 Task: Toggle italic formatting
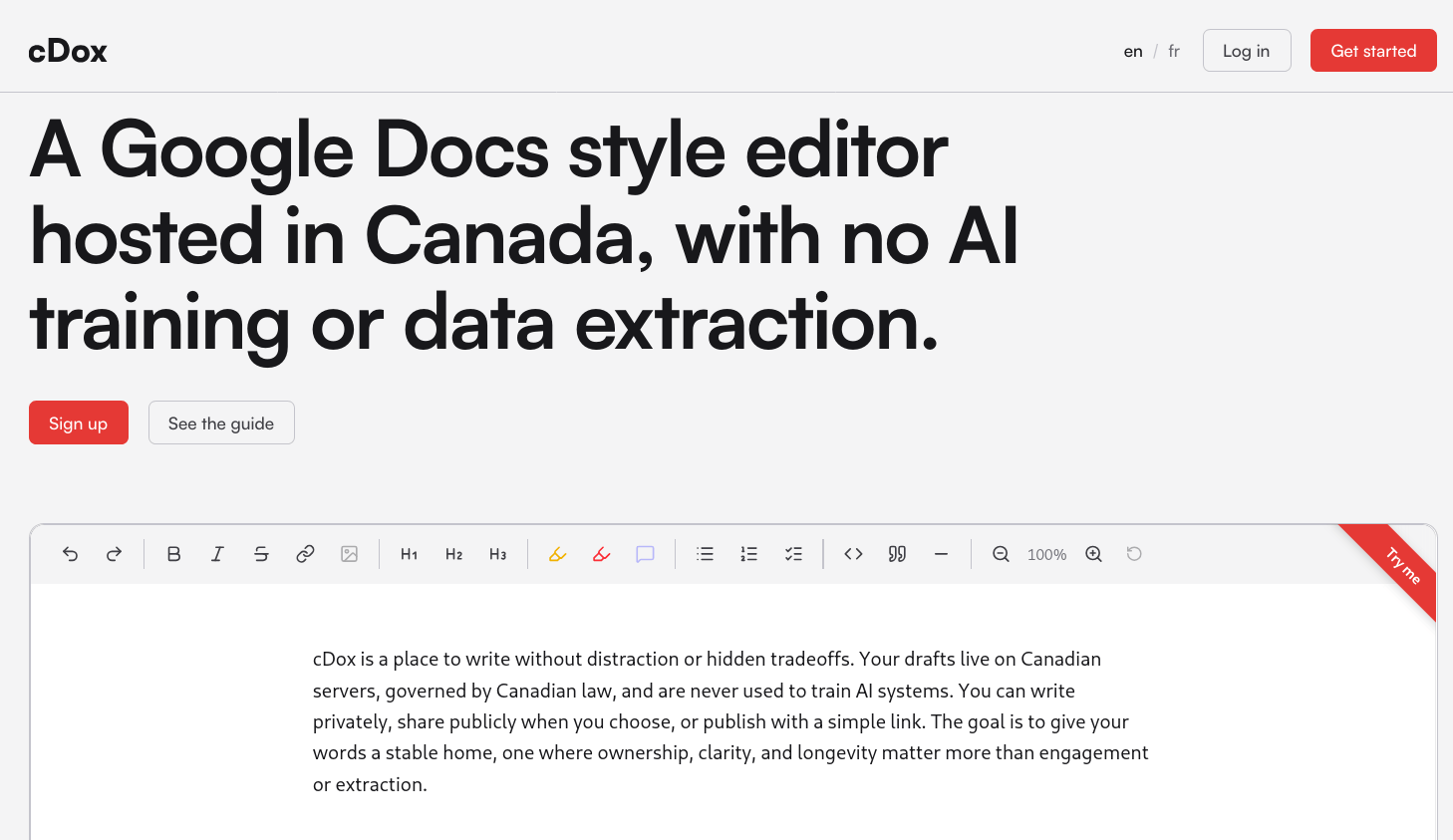[217, 554]
